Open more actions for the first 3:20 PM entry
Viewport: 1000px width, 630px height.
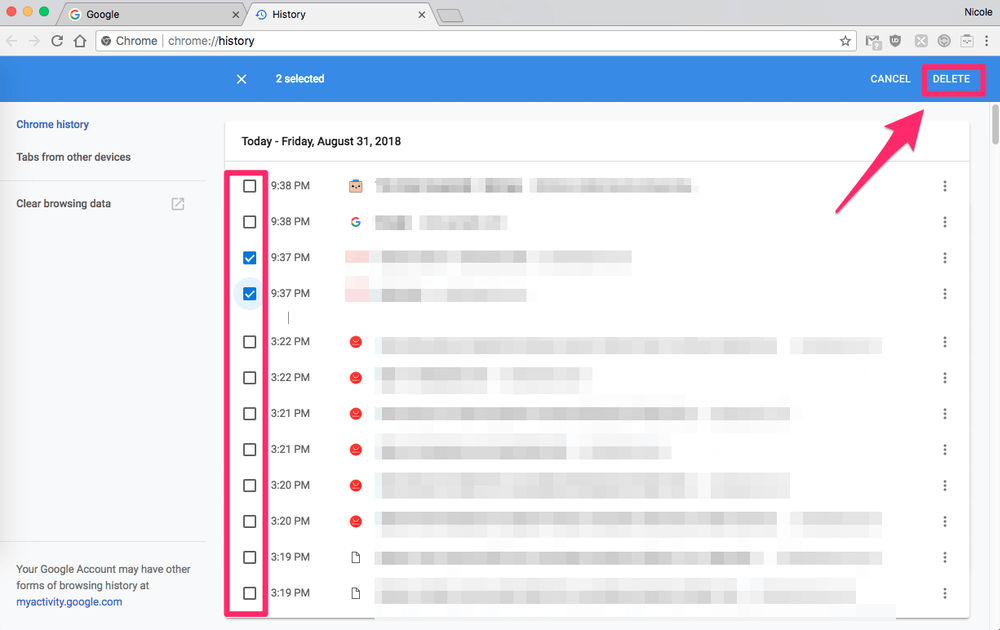[945, 485]
